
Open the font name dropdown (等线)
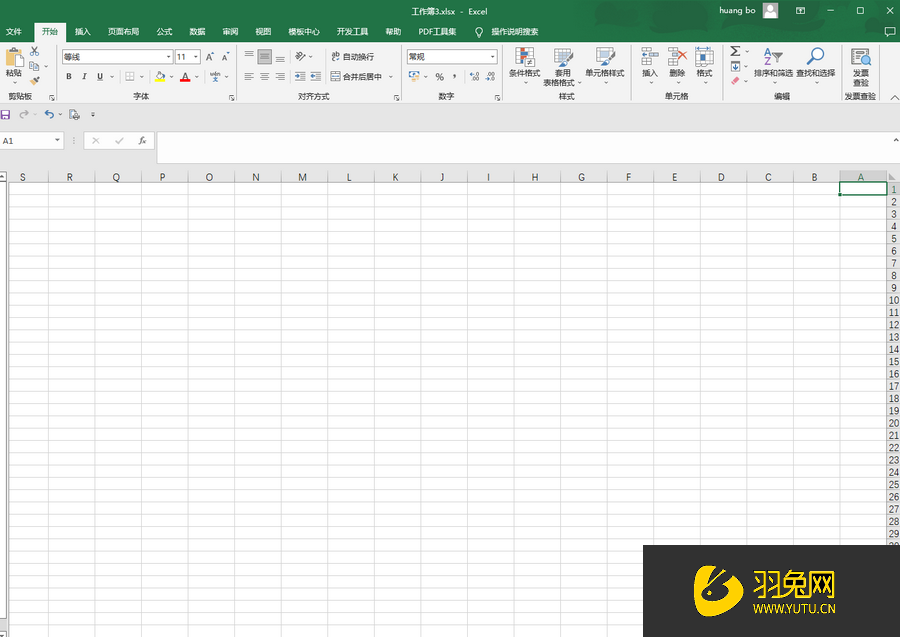[169, 57]
